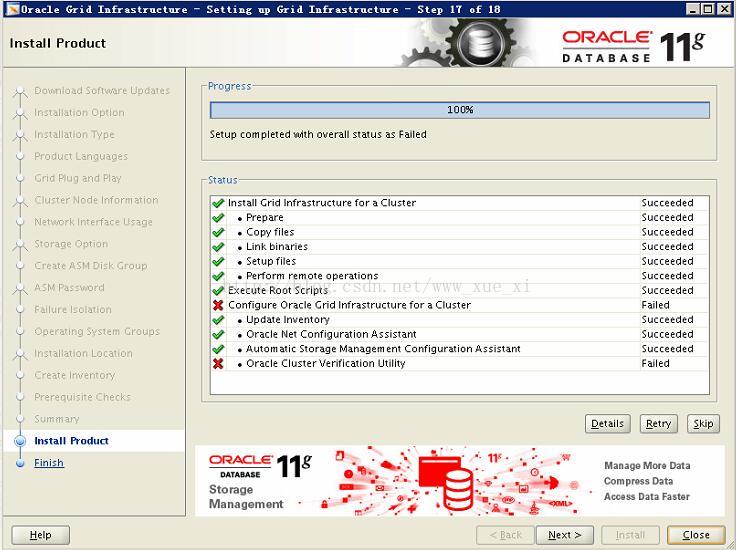The image size is (736, 550).
Task: Select 'Update Inventory' row text
Action: (x=288, y=320)
